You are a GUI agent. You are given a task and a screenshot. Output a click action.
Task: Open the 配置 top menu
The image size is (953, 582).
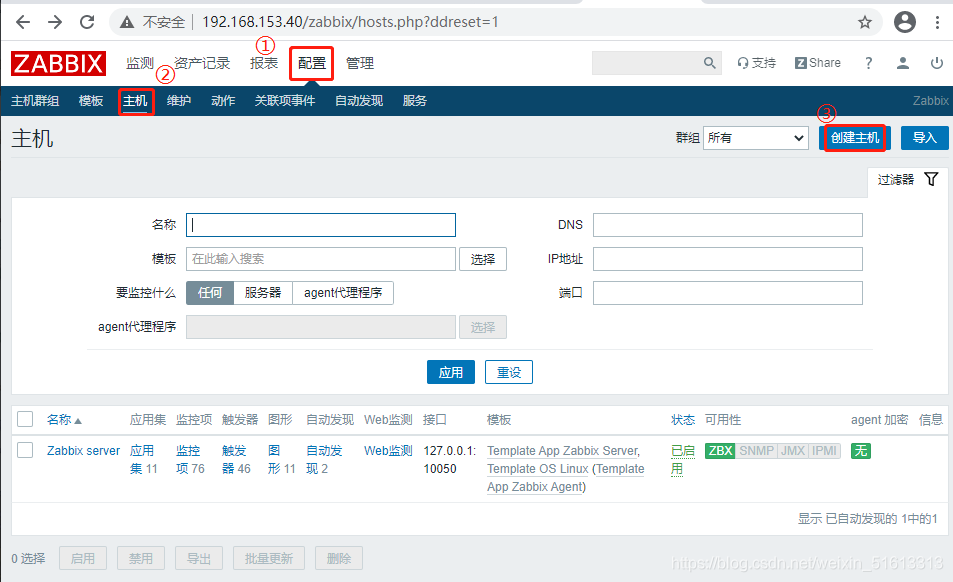click(x=312, y=63)
